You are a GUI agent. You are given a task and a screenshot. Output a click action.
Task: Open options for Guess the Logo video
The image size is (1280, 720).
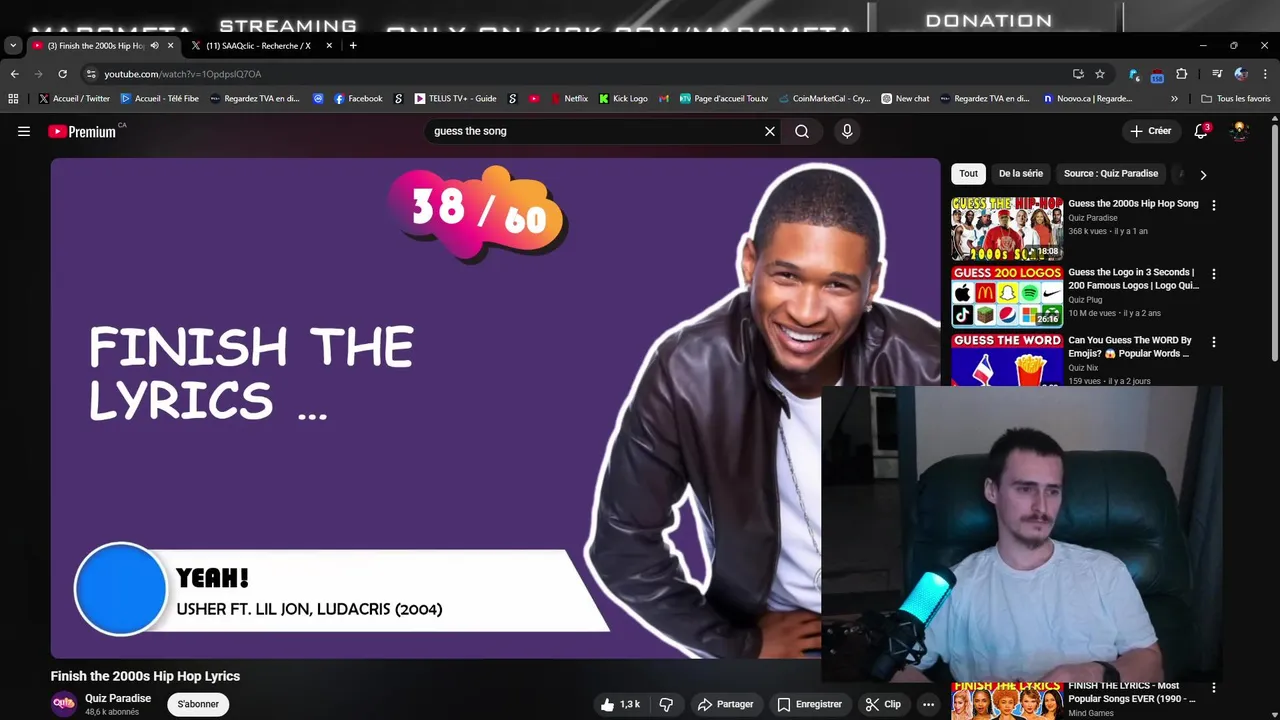(x=1214, y=274)
